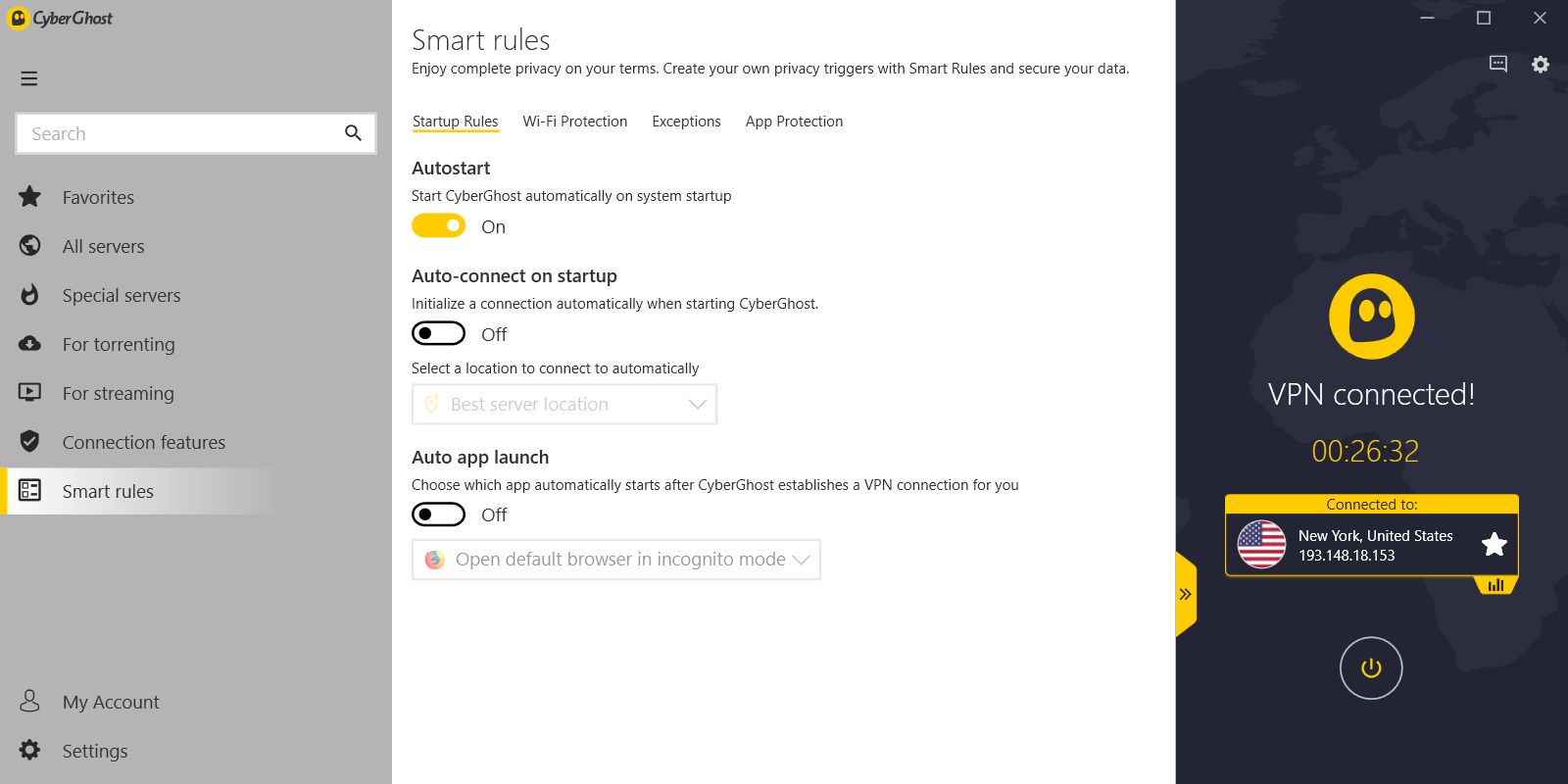The height and width of the screenshot is (784, 1568).
Task: Click the CyberGhost ghost logo in VPN panel
Action: tap(1371, 317)
